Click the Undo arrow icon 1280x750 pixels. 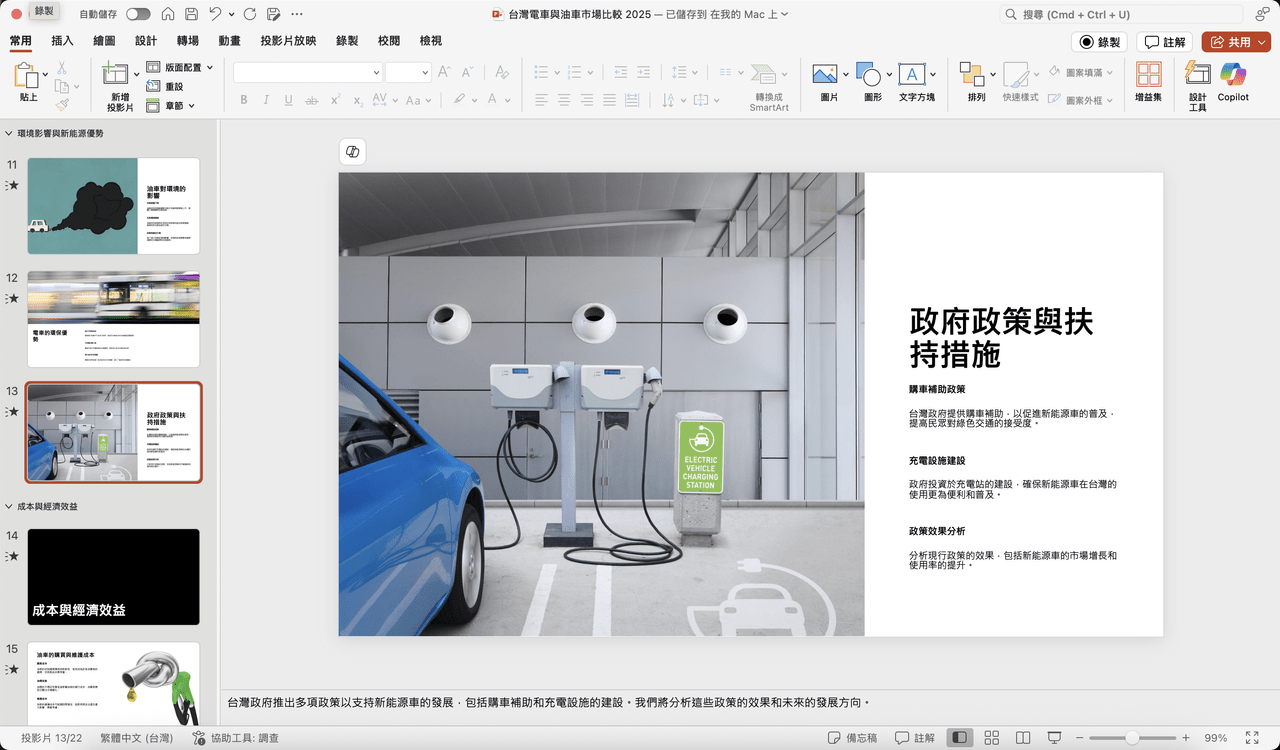[216, 14]
